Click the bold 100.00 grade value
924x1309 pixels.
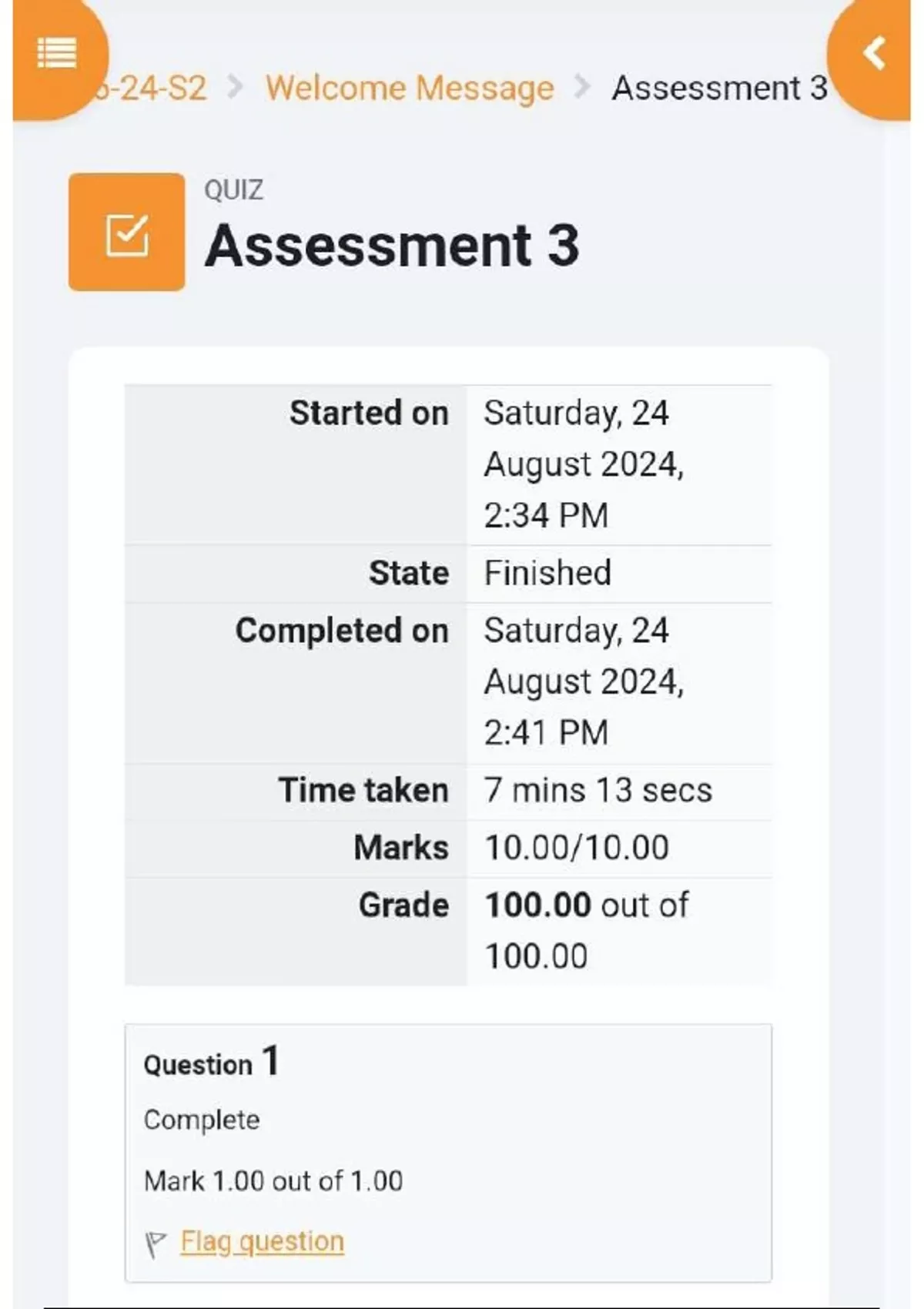[537, 905]
